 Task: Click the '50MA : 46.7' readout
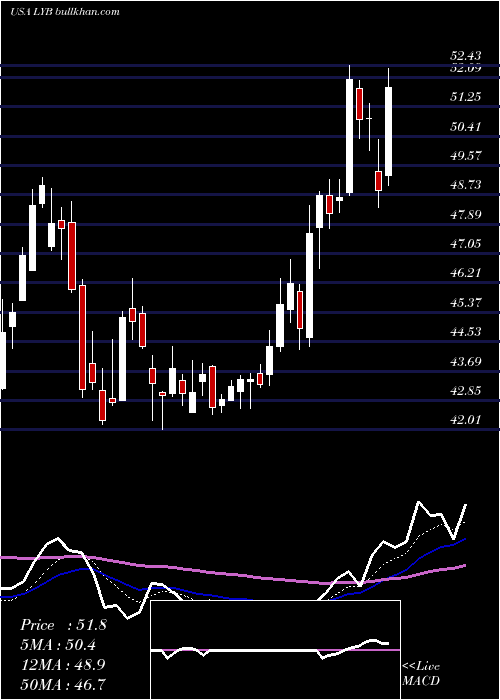pyautogui.click(x=63, y=684)
